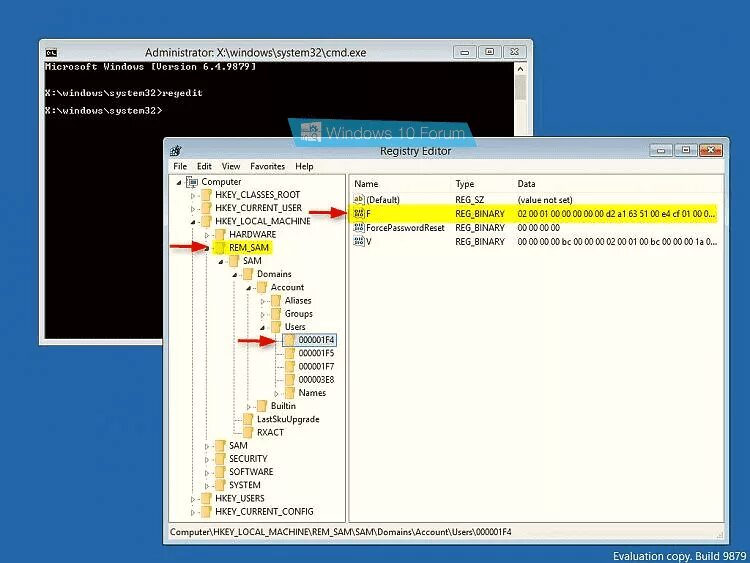
Task: Expand the HKEY_CURRENT_CONFIG node
Action: click(193, 513)
